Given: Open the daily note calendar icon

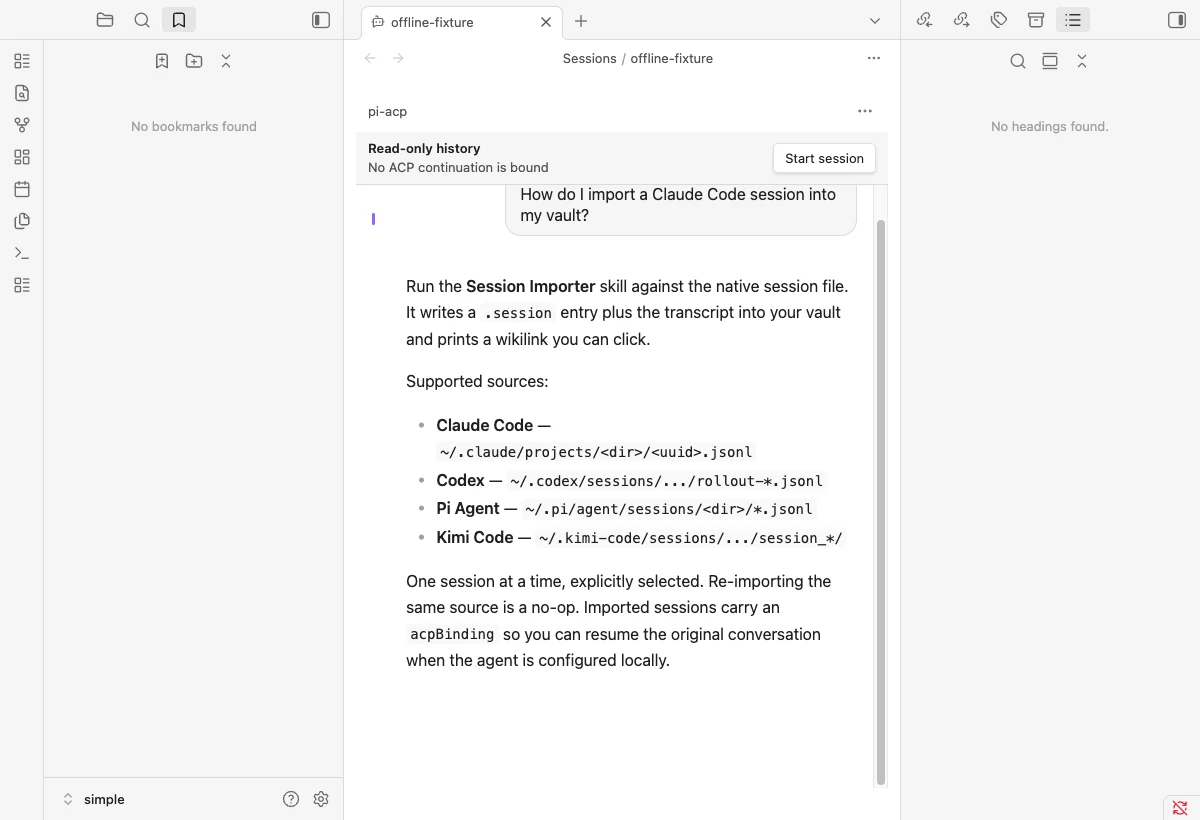Looking at the screenshot, I should pyautogui.click(x=22, y=189).
